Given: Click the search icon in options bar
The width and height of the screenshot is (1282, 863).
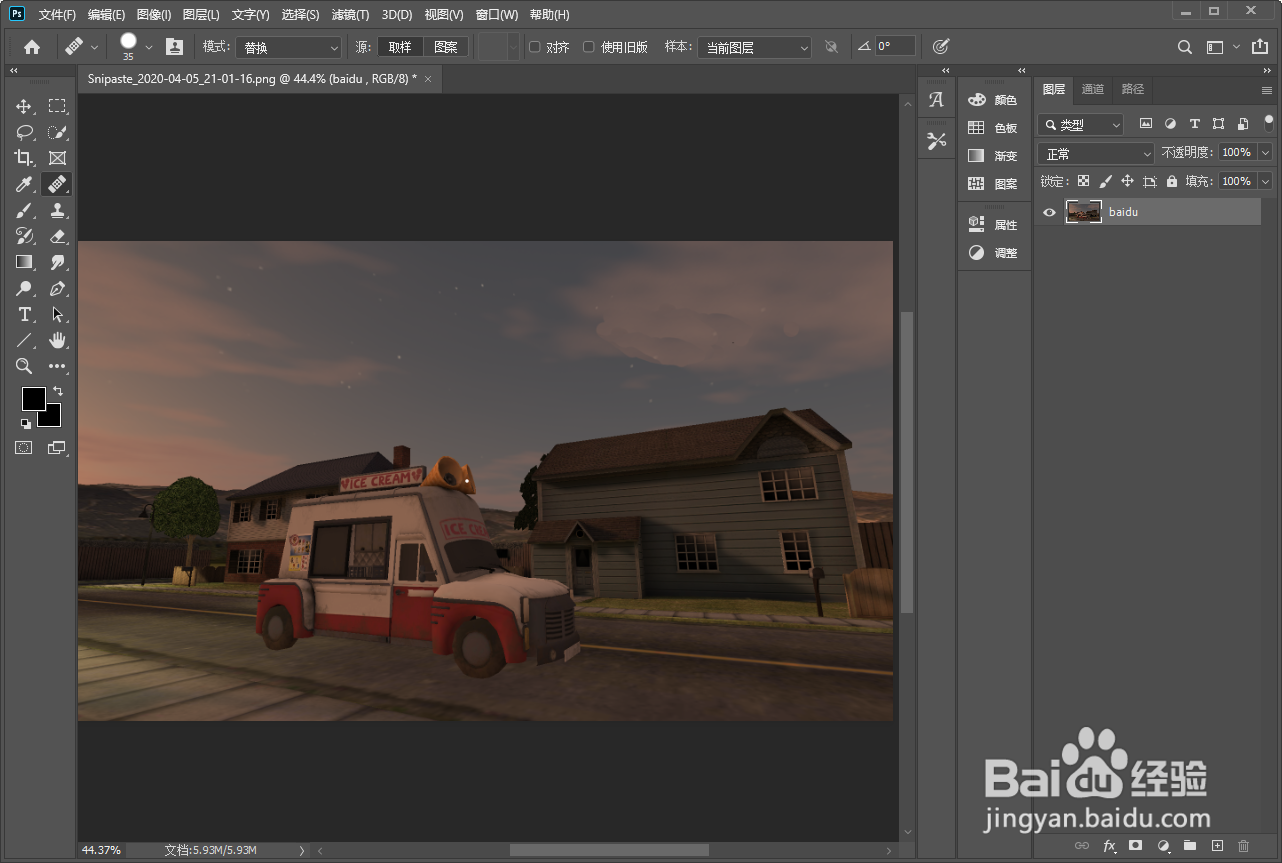Looking at the screenshot, I should (x=1184, y=47).
